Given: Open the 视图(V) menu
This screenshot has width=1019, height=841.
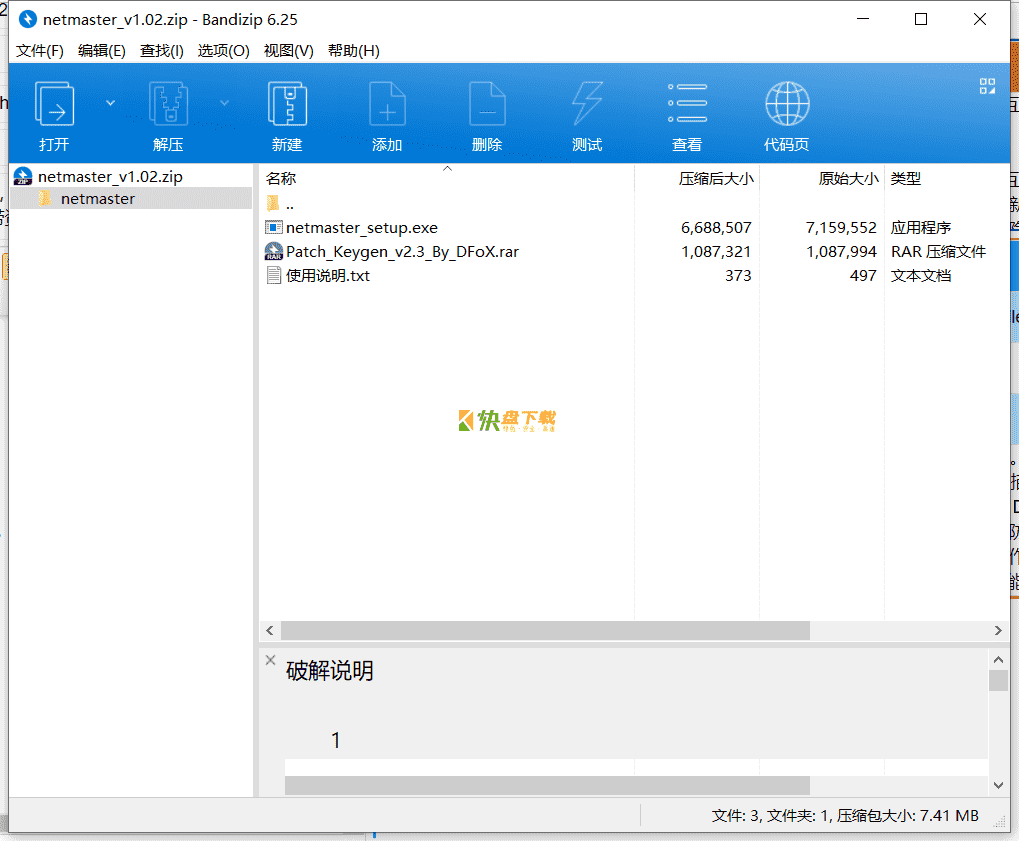Looking at the screenshot, I should coord(289,51).
